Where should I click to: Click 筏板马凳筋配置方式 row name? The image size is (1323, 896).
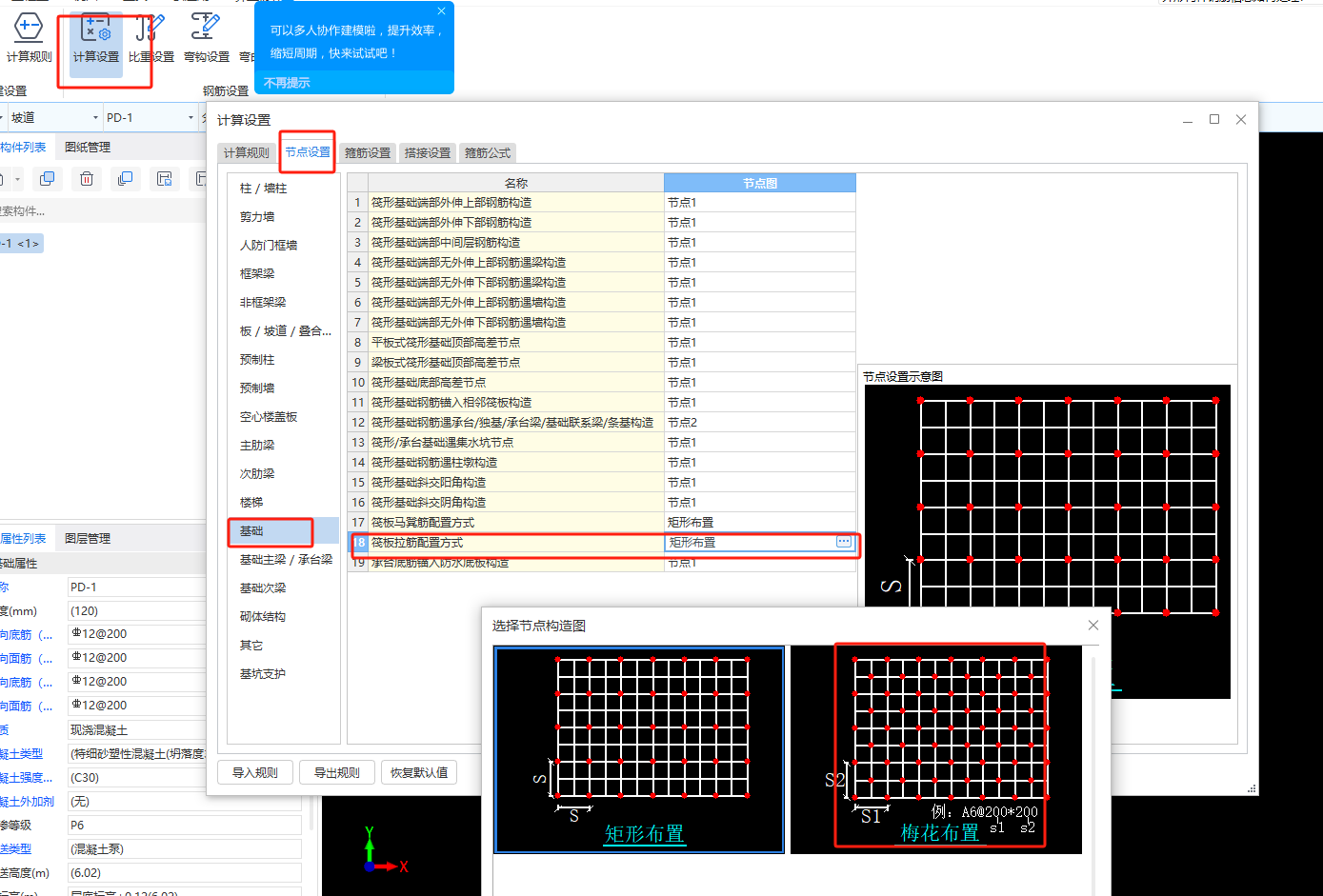coord(423,523)
